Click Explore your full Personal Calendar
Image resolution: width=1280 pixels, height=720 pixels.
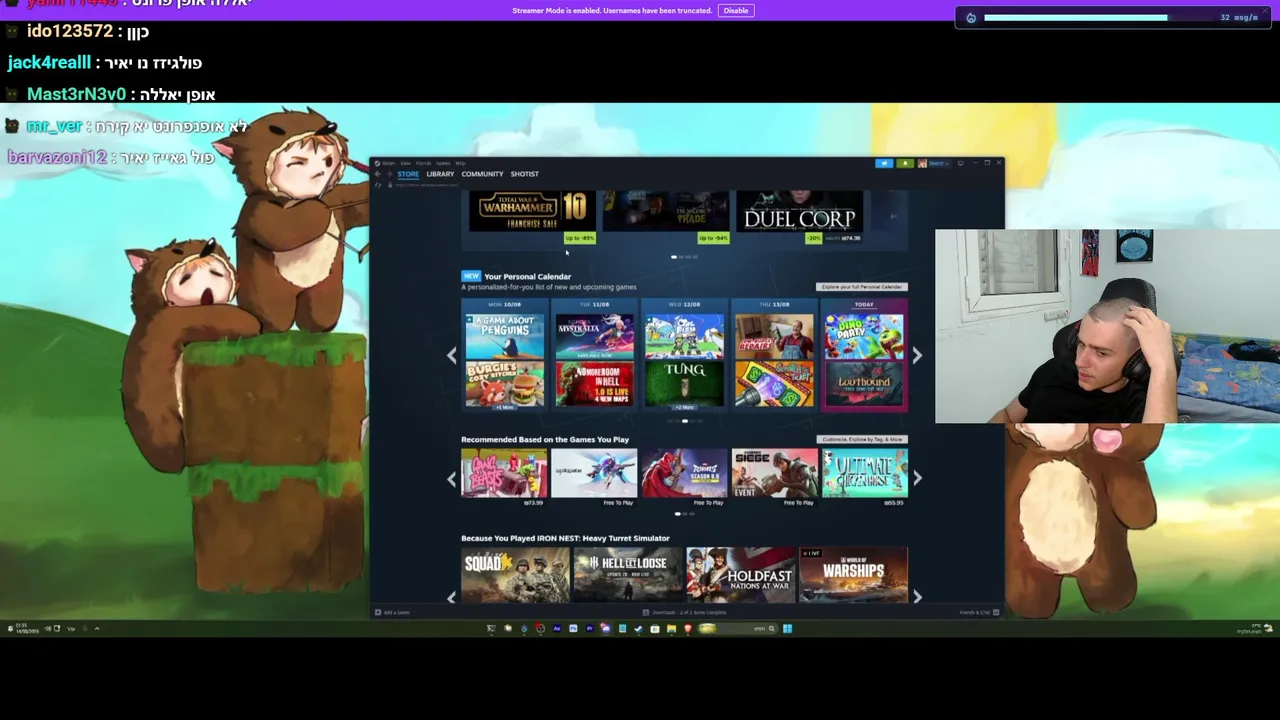click(x=861, y=287)
